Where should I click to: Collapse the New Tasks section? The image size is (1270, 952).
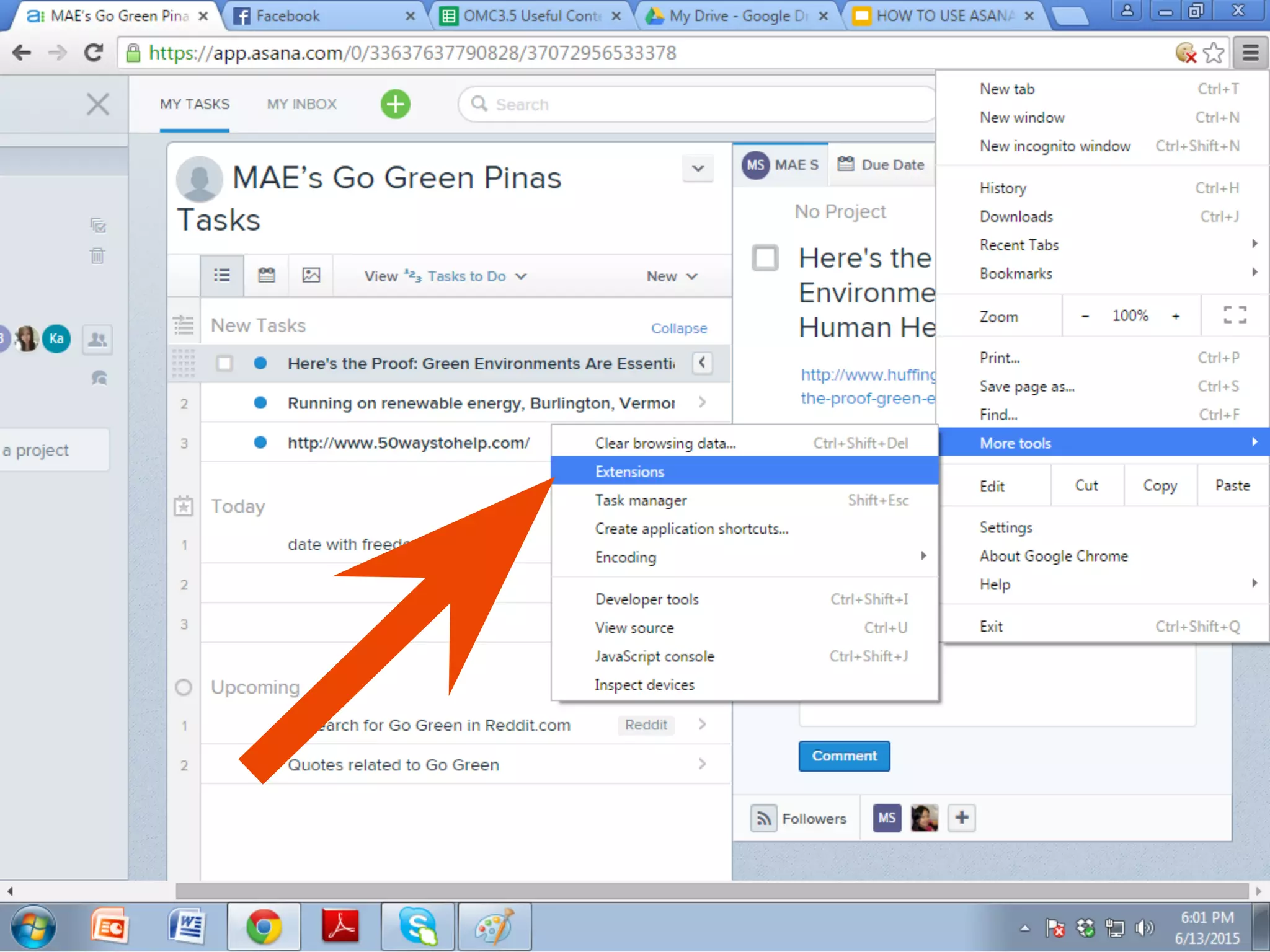point(678,328)
